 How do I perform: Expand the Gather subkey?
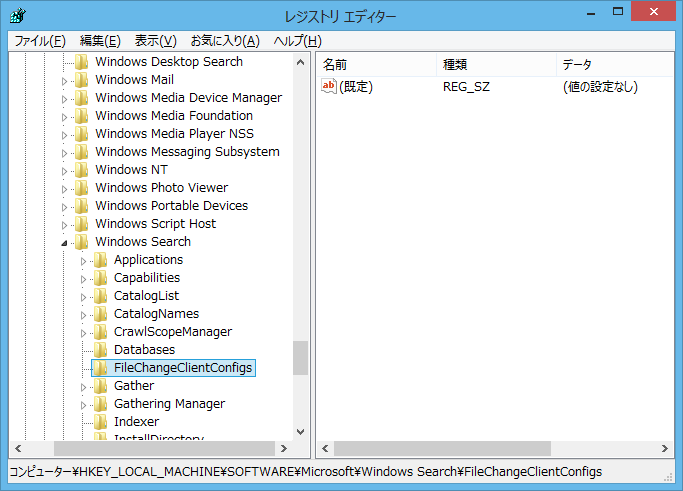pos(83,387)
